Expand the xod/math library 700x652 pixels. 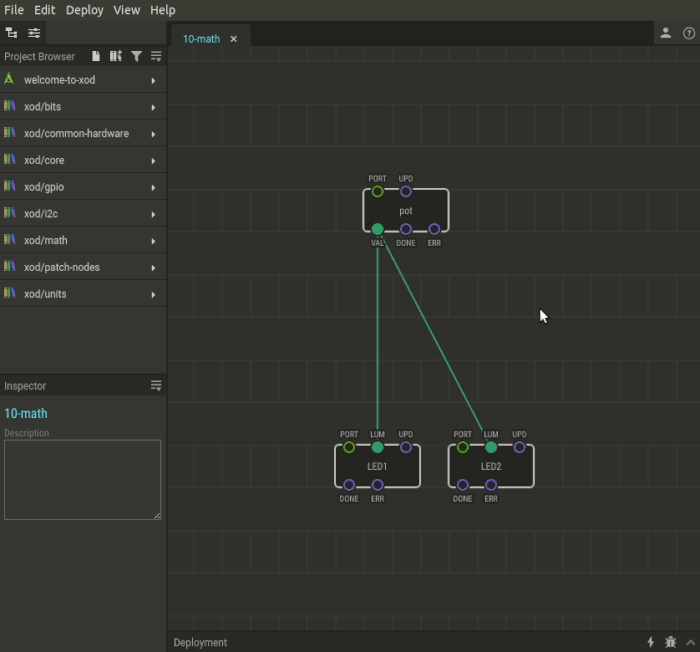coord(153,241)
